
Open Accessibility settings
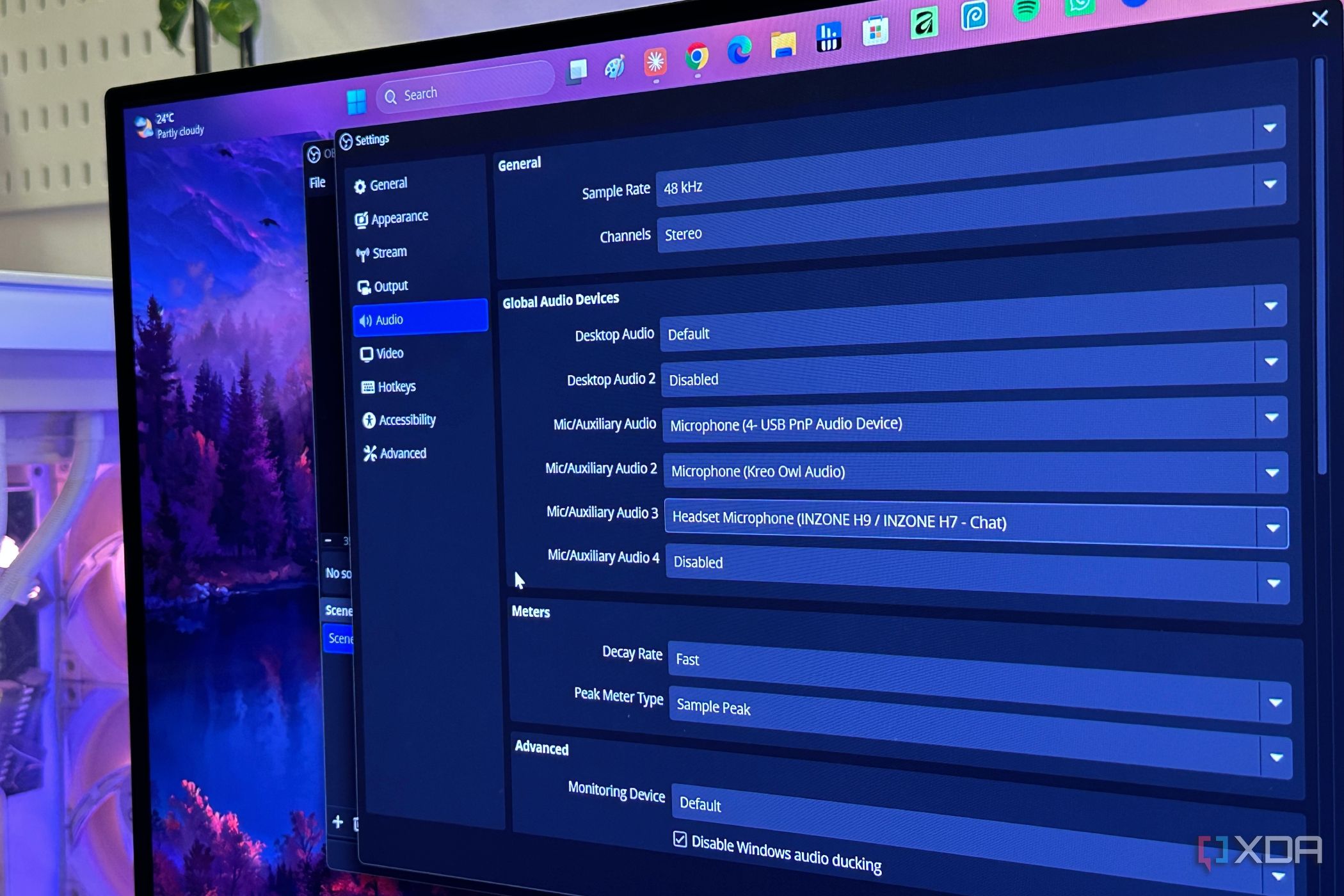coord(399,420)
